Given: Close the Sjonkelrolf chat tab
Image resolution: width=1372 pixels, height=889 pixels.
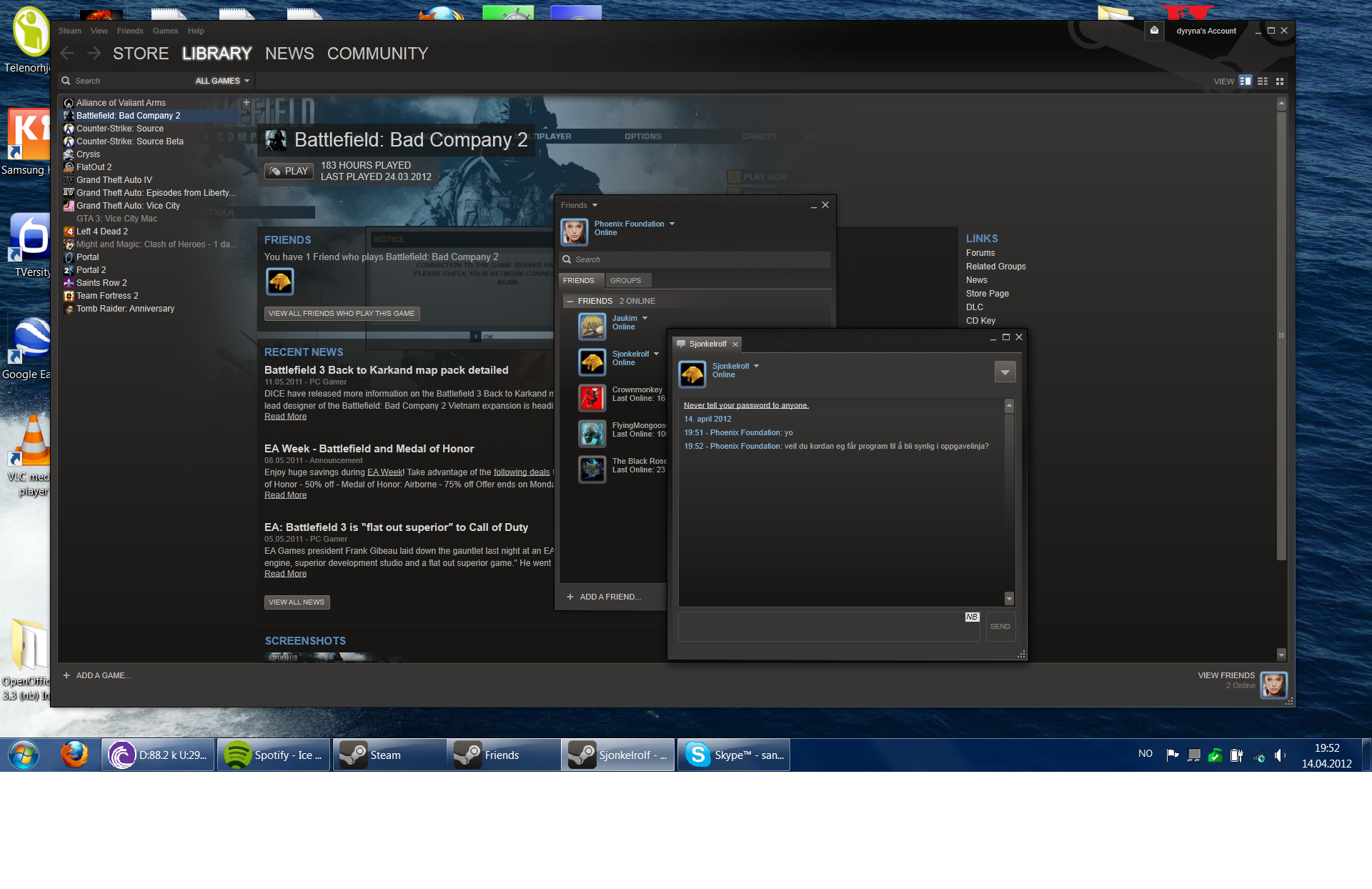Looking at the screenshot, I should [x=735, y=344].
